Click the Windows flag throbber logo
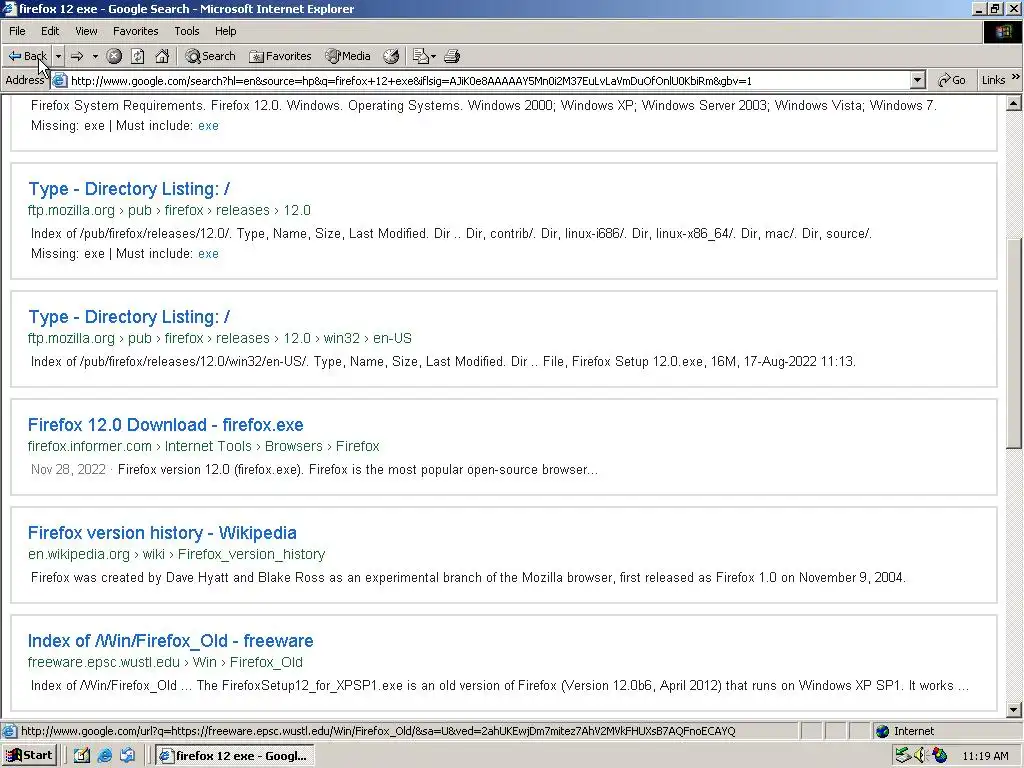1024x768 pixels. pyautogui.click(x=1002, y=31)
